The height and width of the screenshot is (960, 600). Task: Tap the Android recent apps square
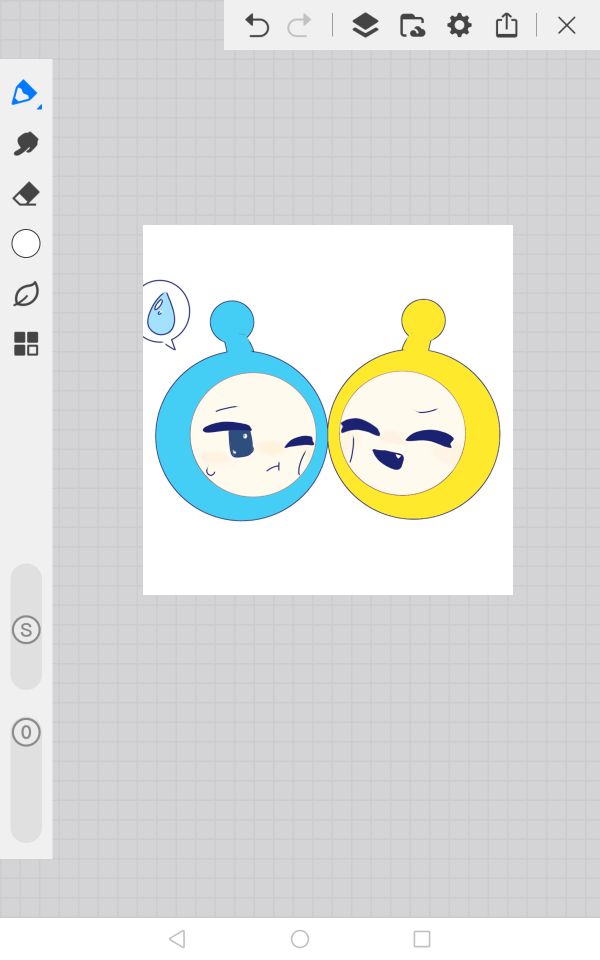[422, 939]
